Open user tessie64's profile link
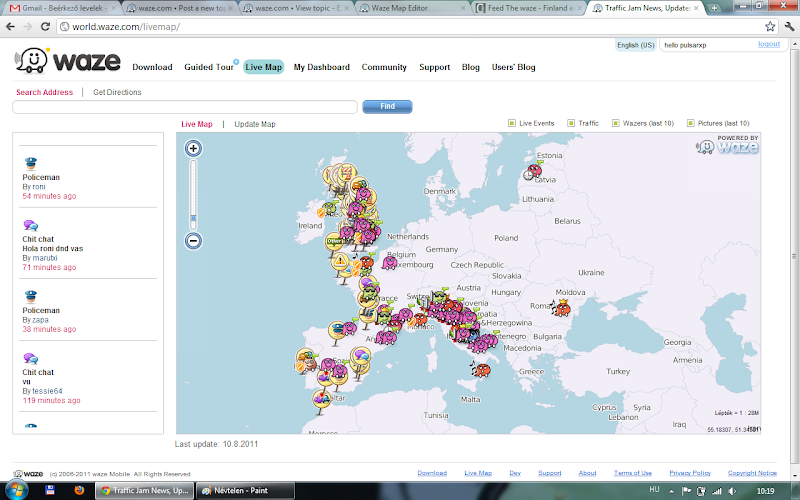800x500 pixels. tap(47, 391)
